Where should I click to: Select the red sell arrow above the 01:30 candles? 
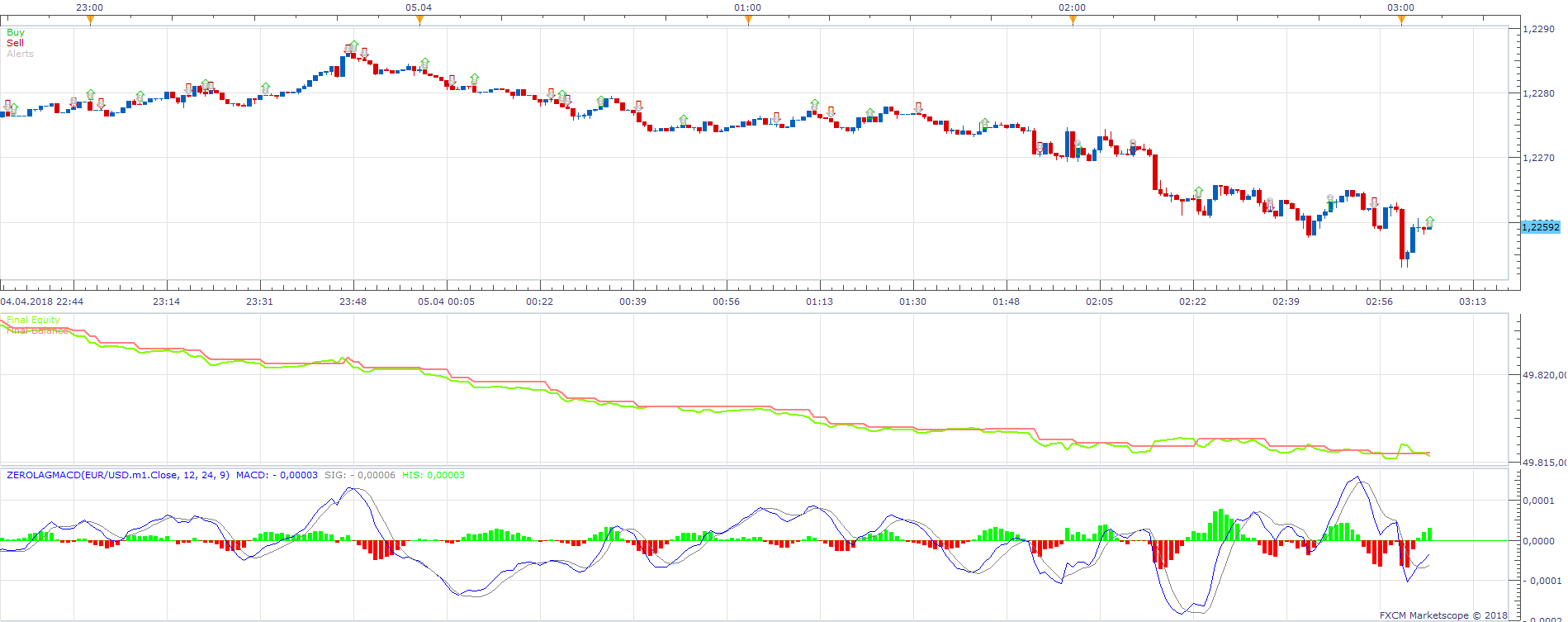[918, 107]
